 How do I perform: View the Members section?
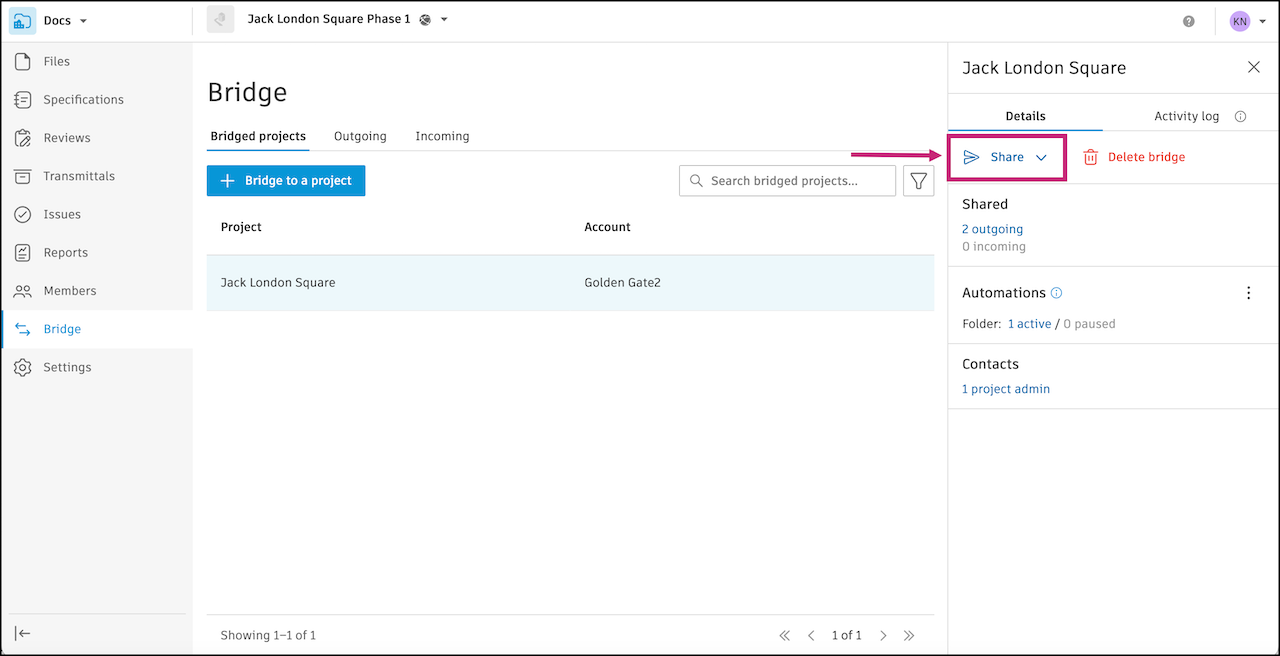[68, 290]
